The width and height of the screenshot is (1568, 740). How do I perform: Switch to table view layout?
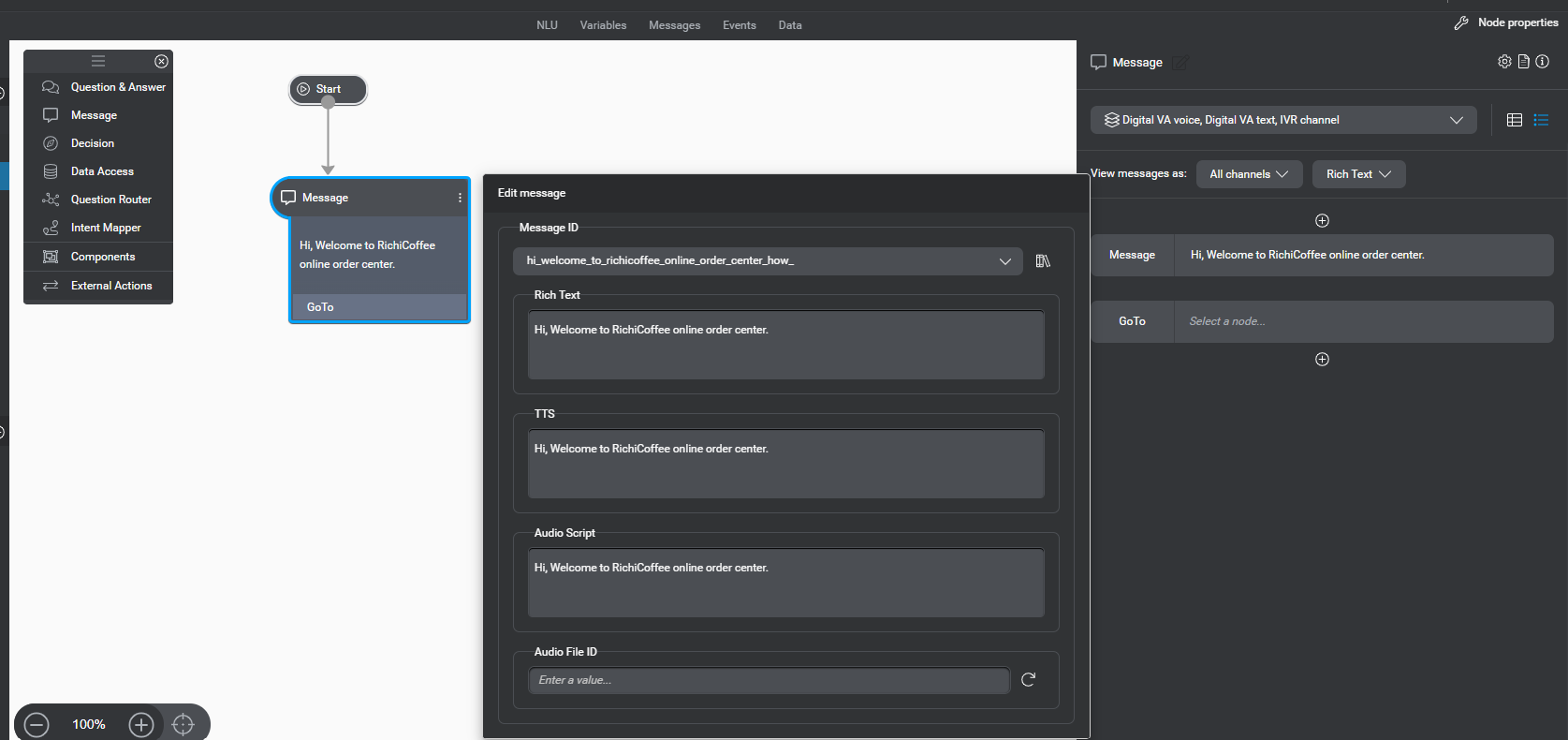1515,120
